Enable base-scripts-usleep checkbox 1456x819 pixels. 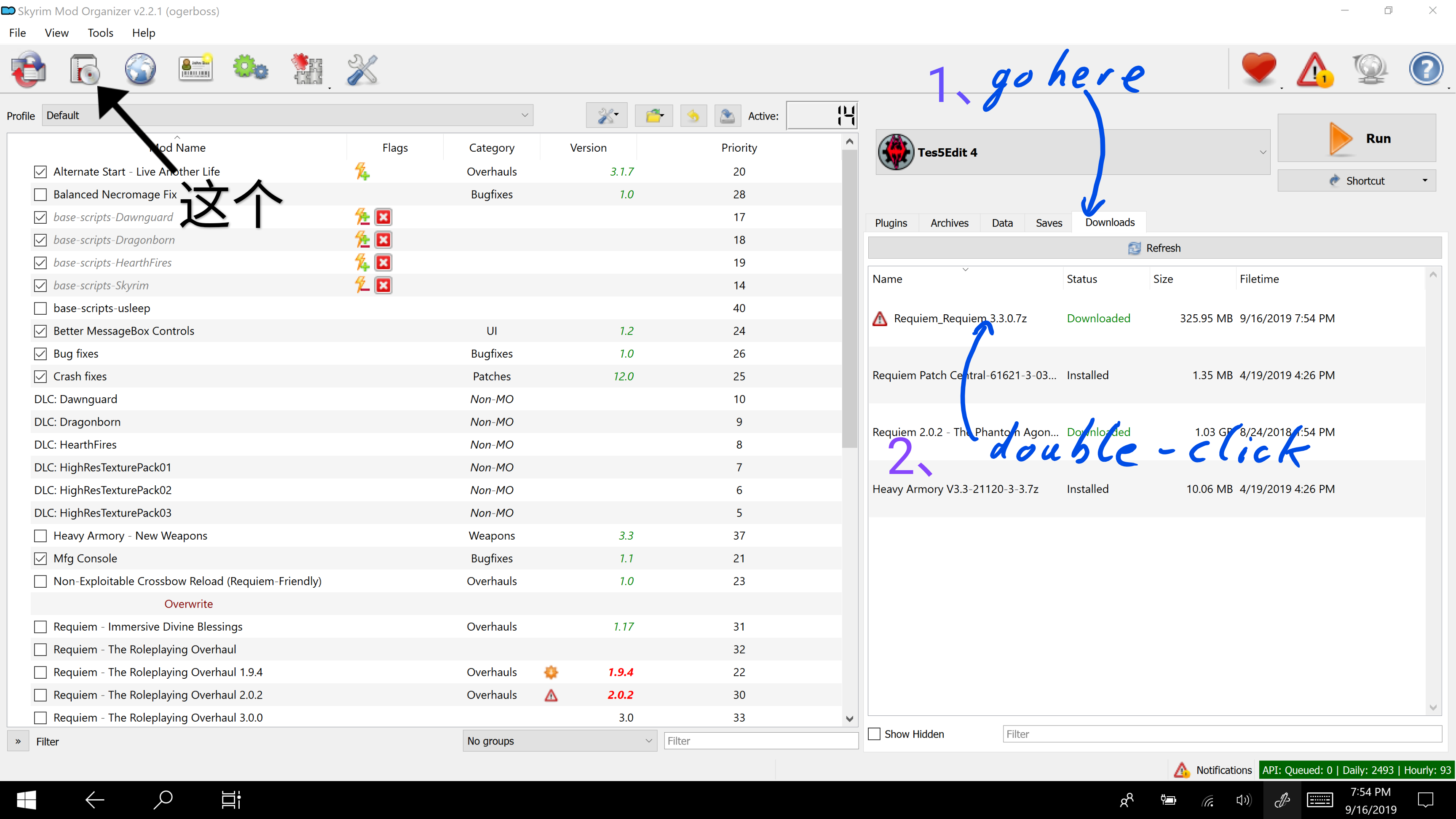point(40,308)
